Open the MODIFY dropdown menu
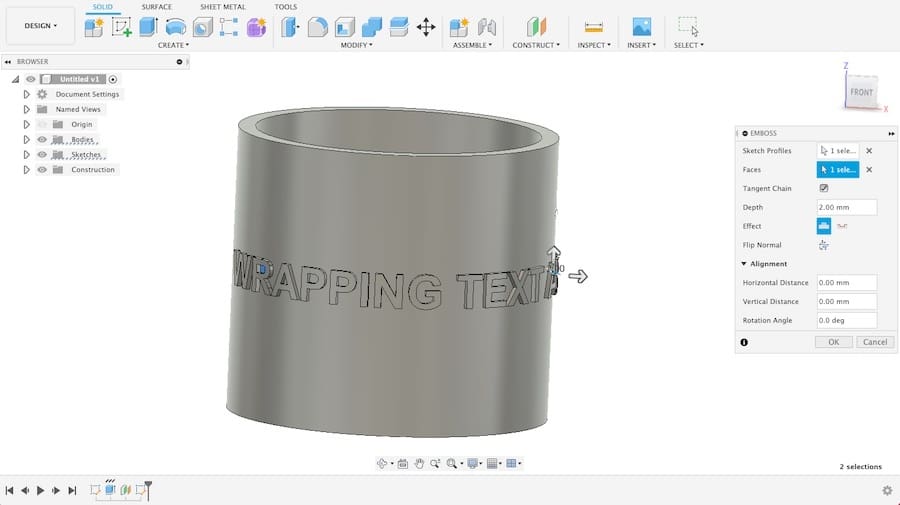Viewport: 900px width, 505px height. click(356, 45)
